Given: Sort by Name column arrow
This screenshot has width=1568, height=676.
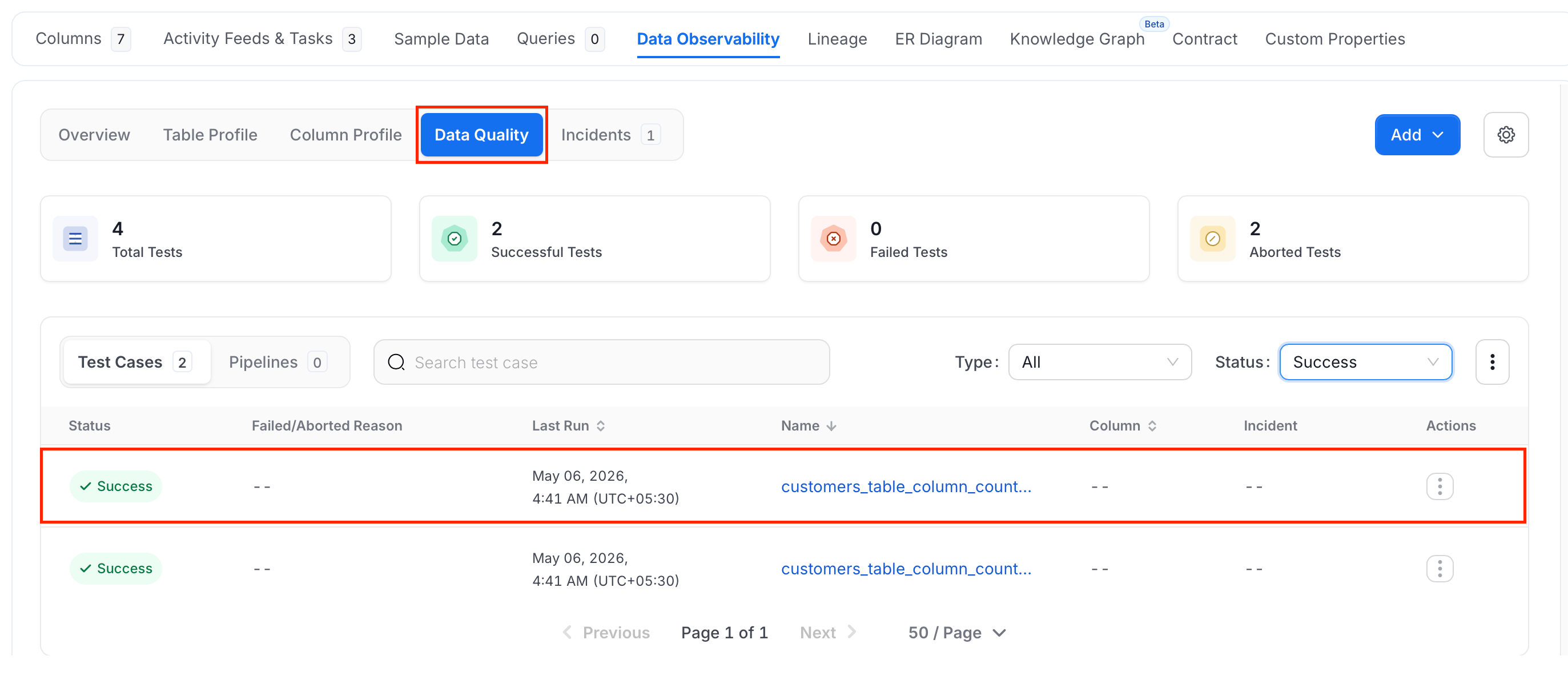Looking at the screenshot, I should tap(831, 426).
